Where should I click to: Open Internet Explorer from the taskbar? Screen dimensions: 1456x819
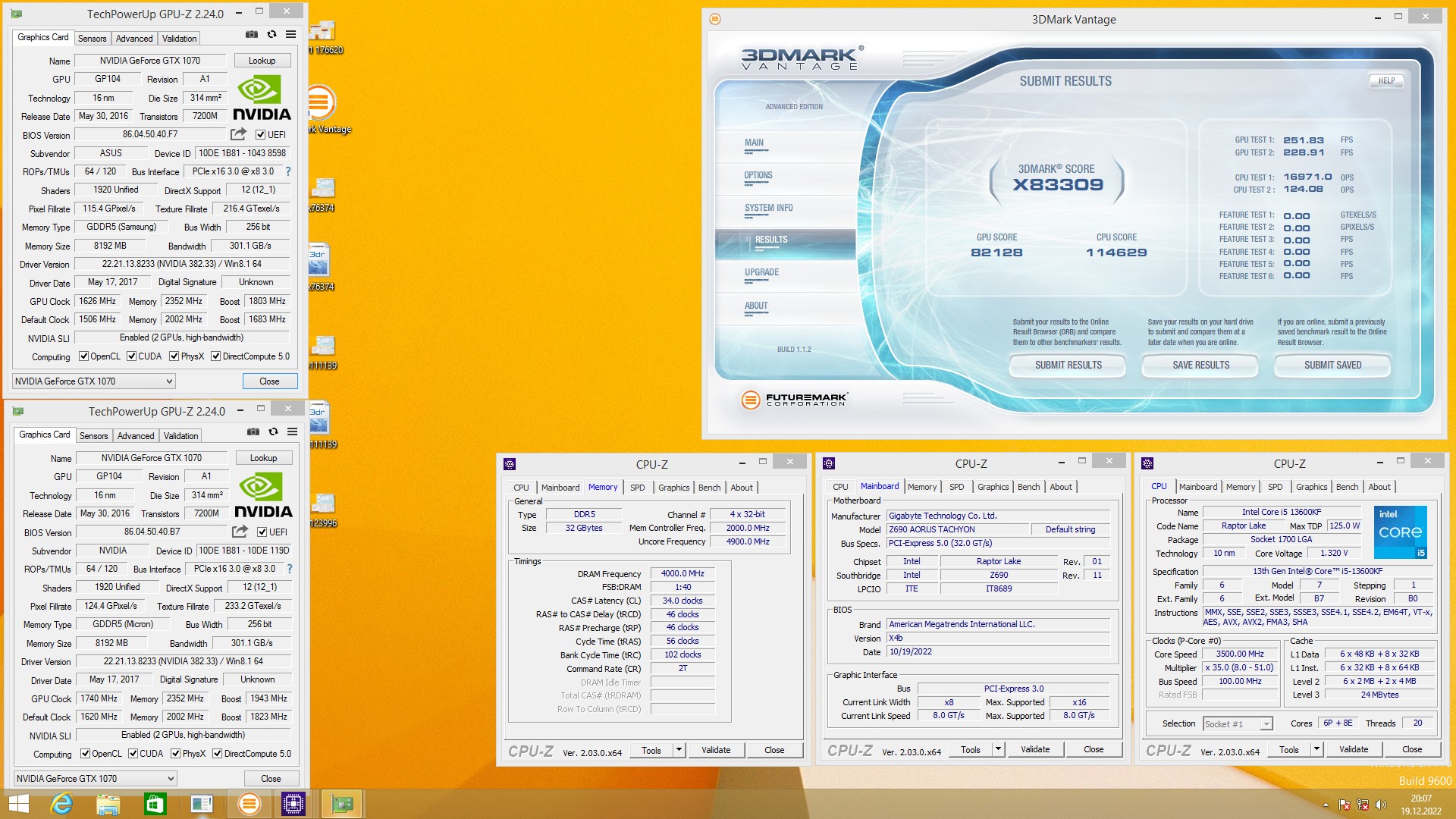(x=61, y=804)
